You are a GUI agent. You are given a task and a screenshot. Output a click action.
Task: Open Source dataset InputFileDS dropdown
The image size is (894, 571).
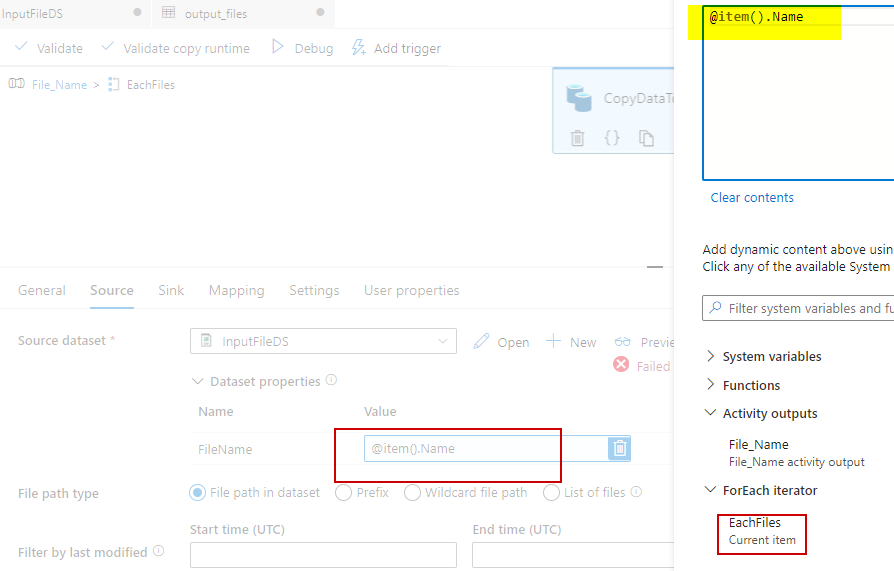(x=323, y=341)
